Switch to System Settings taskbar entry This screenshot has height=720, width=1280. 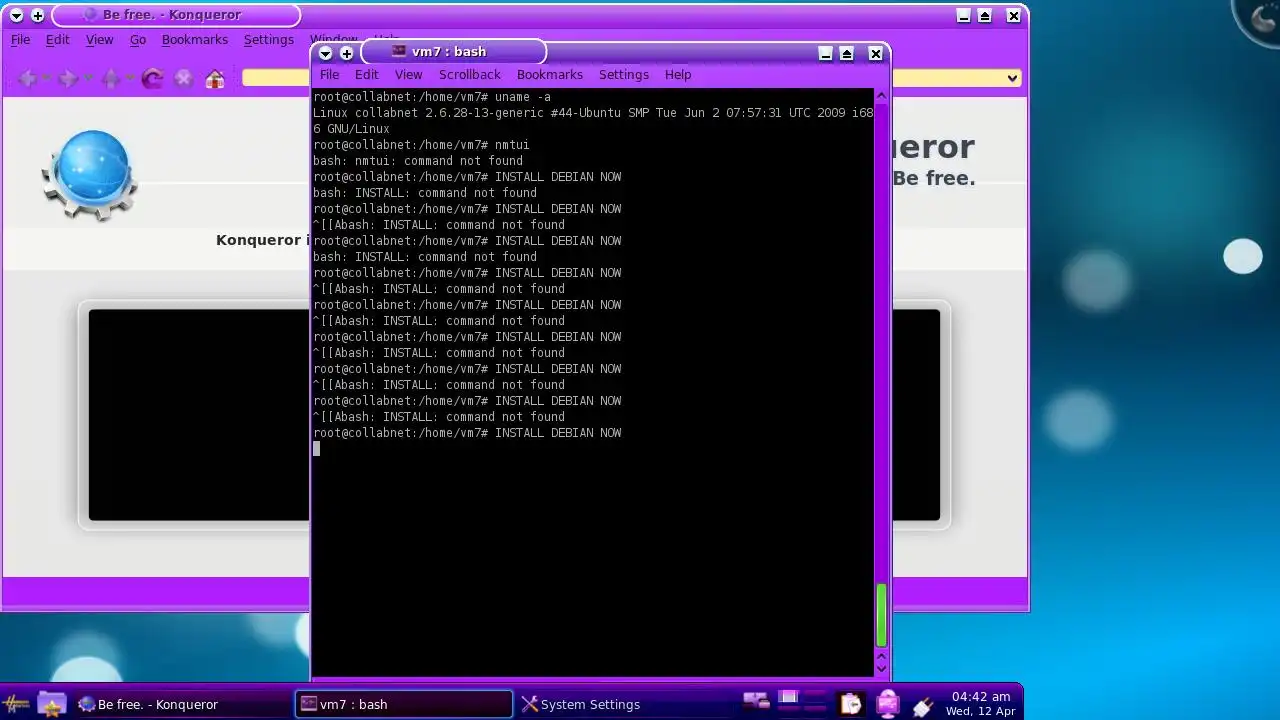point(624,704)
